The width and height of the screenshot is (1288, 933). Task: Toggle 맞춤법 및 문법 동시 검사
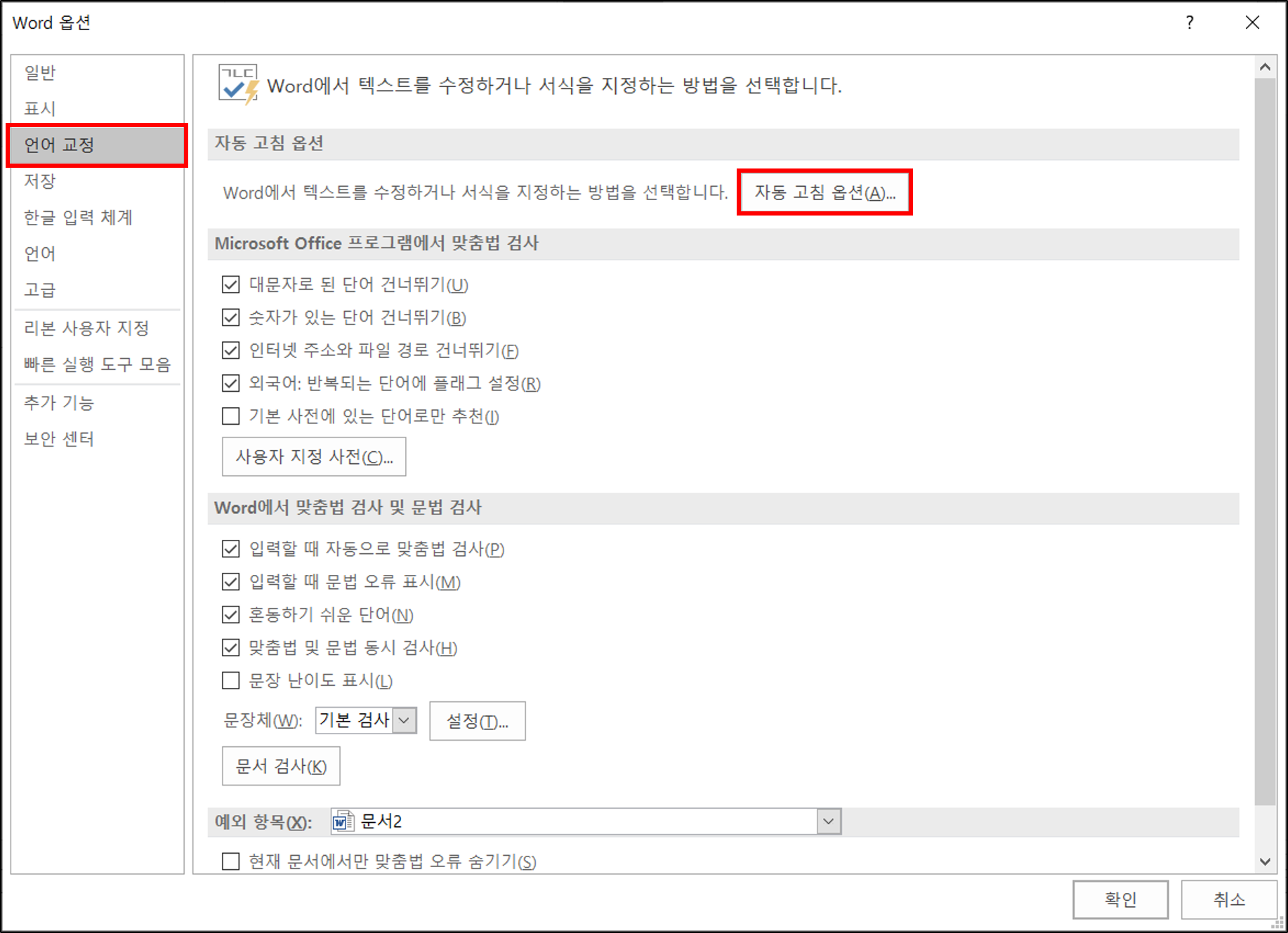pos(230,648)
